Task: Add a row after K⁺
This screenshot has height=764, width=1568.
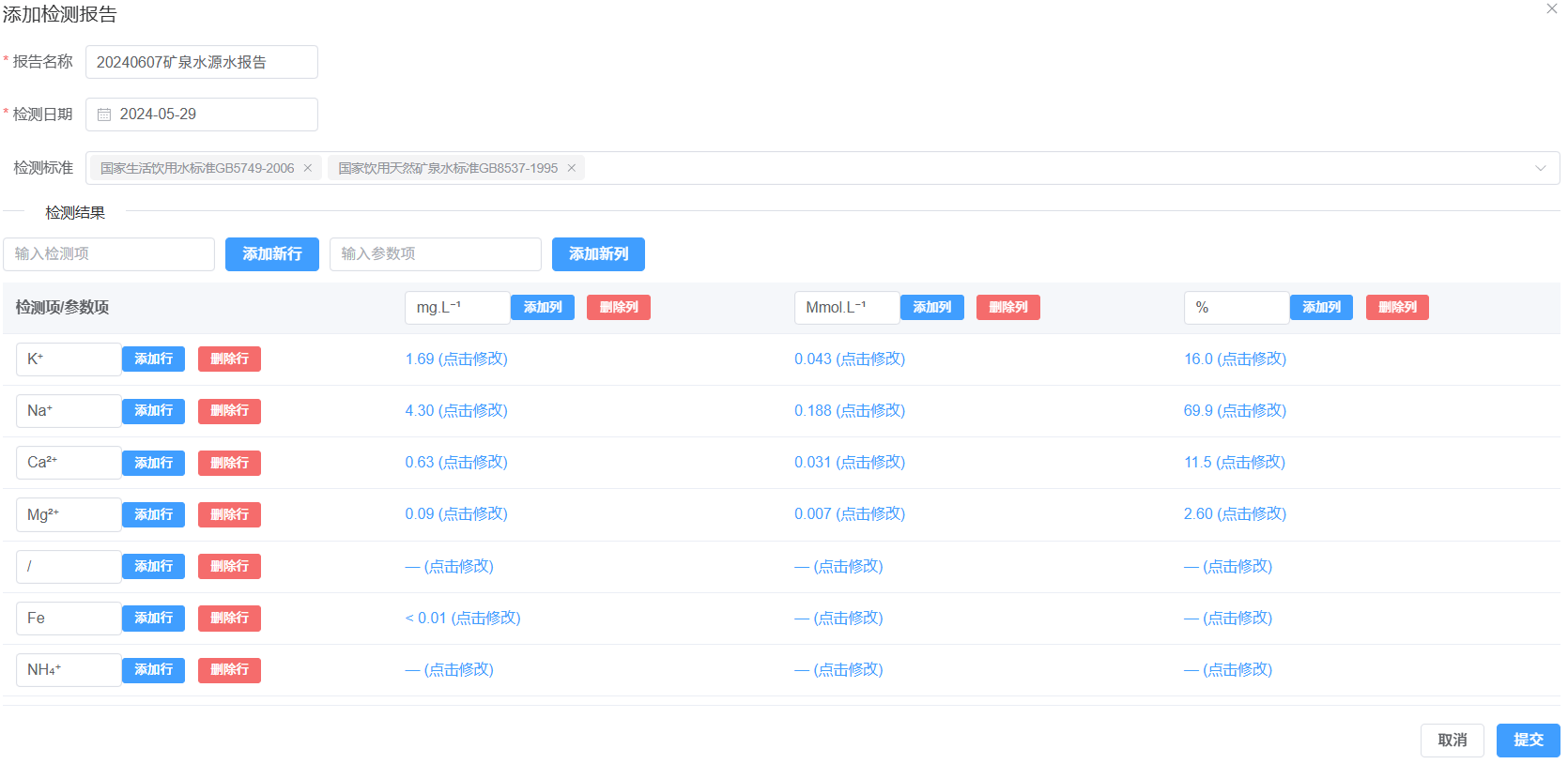Action: click(153, 359)
